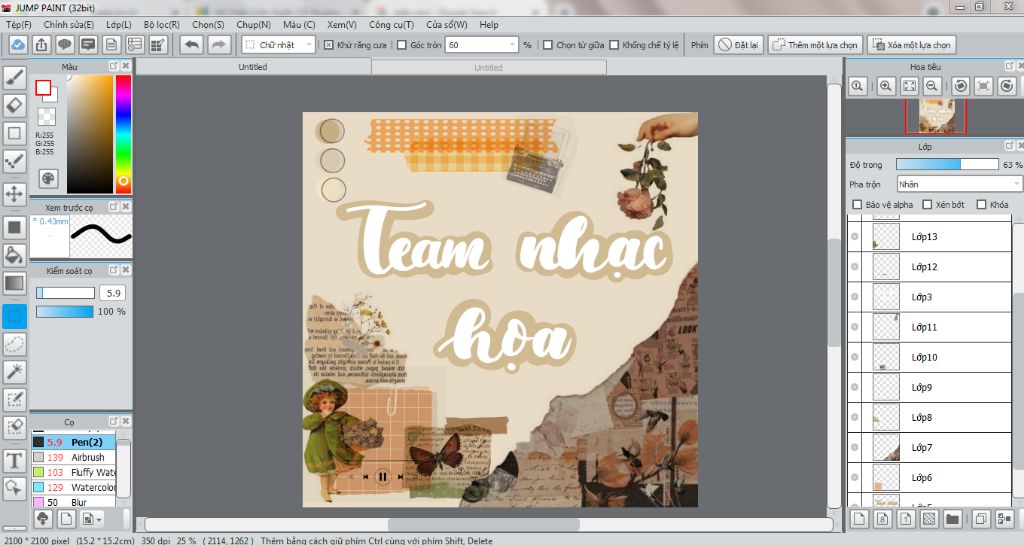
Task: Click the Undo arrow button
Action: click(x=191, y=44)
